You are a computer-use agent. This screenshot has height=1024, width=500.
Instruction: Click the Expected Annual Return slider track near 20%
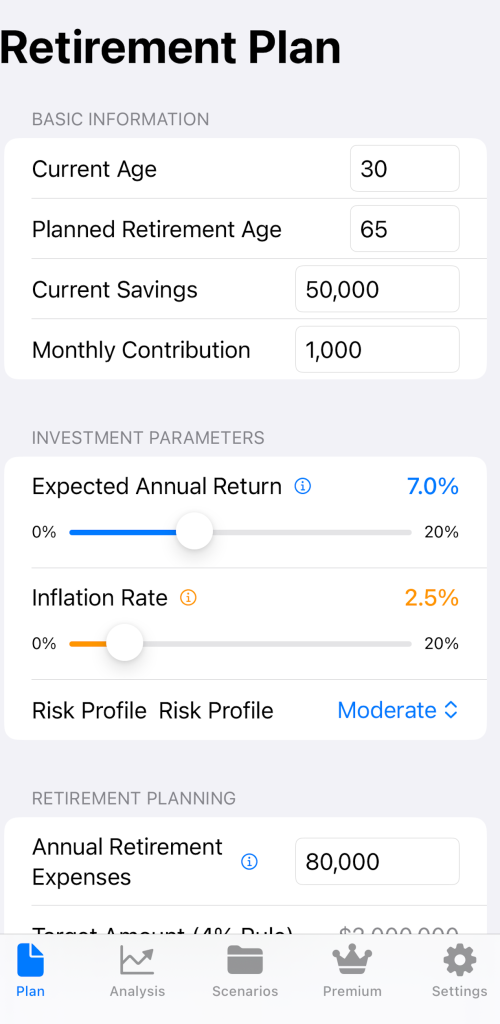[403, 532]
